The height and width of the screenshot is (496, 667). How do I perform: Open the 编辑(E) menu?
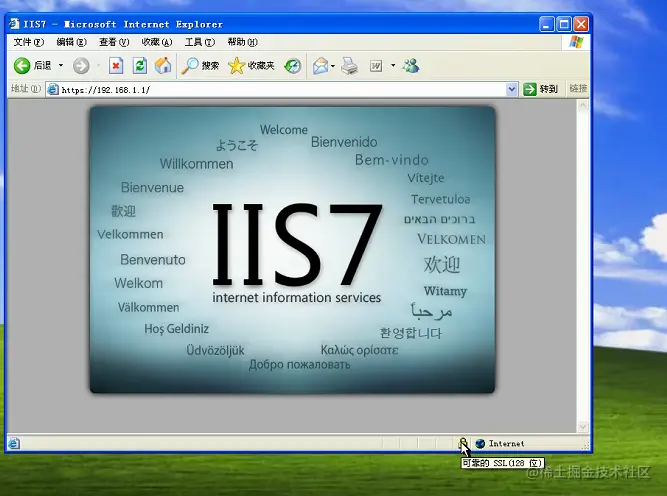pos(71,42)
